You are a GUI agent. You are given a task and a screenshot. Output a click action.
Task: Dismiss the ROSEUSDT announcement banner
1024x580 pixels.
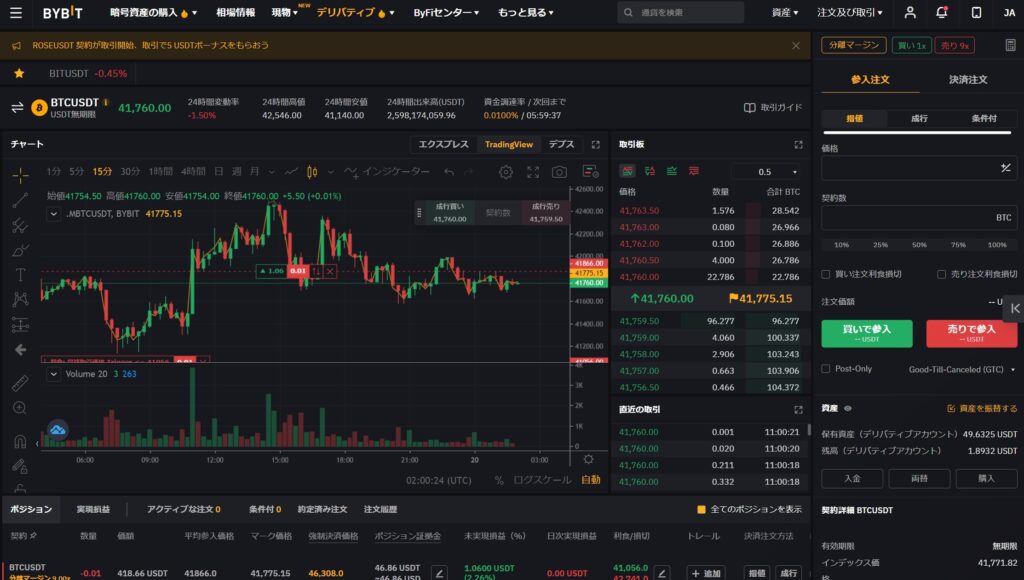click(x=795, y=46)
